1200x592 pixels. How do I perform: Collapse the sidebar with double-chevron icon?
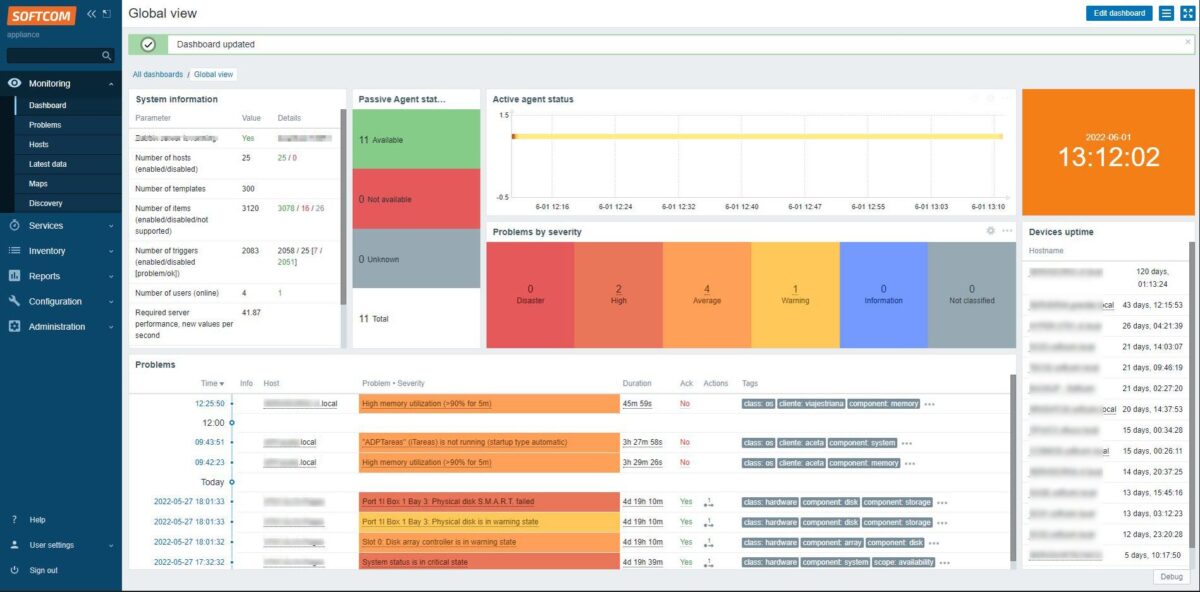[x=91, y=13]
